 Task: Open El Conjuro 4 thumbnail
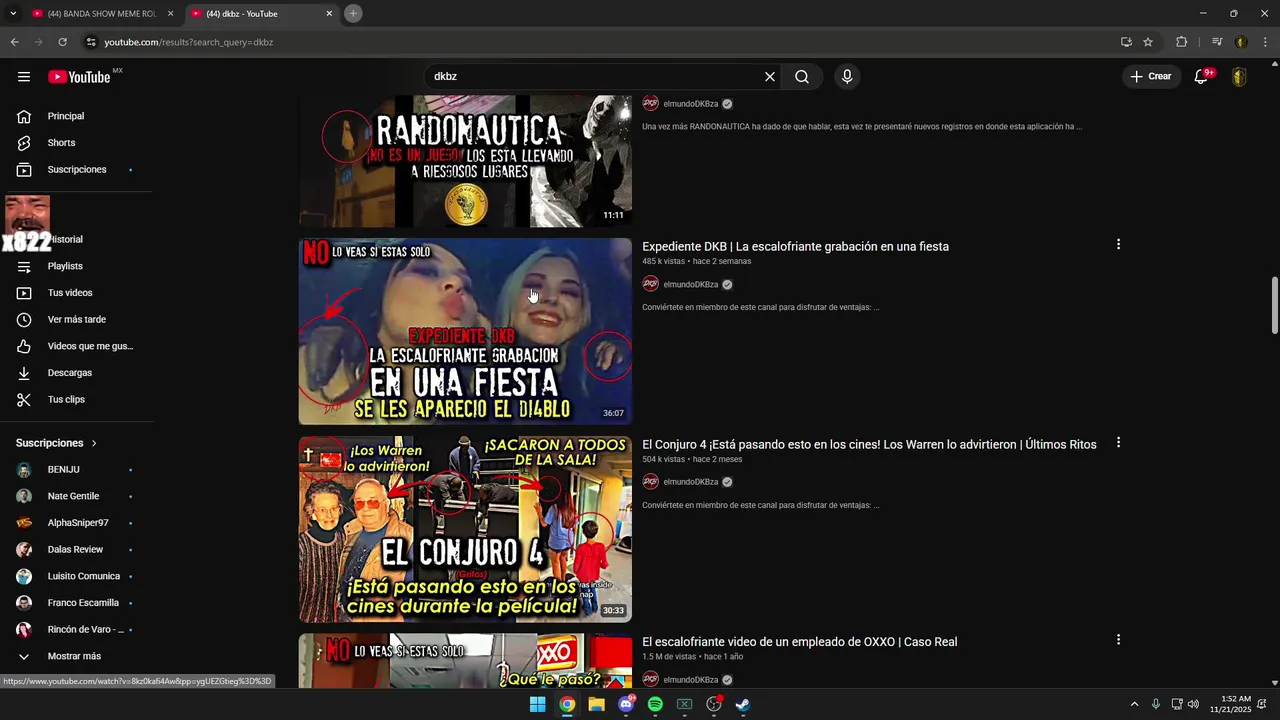pyautogui.click(x=465, y=529)
